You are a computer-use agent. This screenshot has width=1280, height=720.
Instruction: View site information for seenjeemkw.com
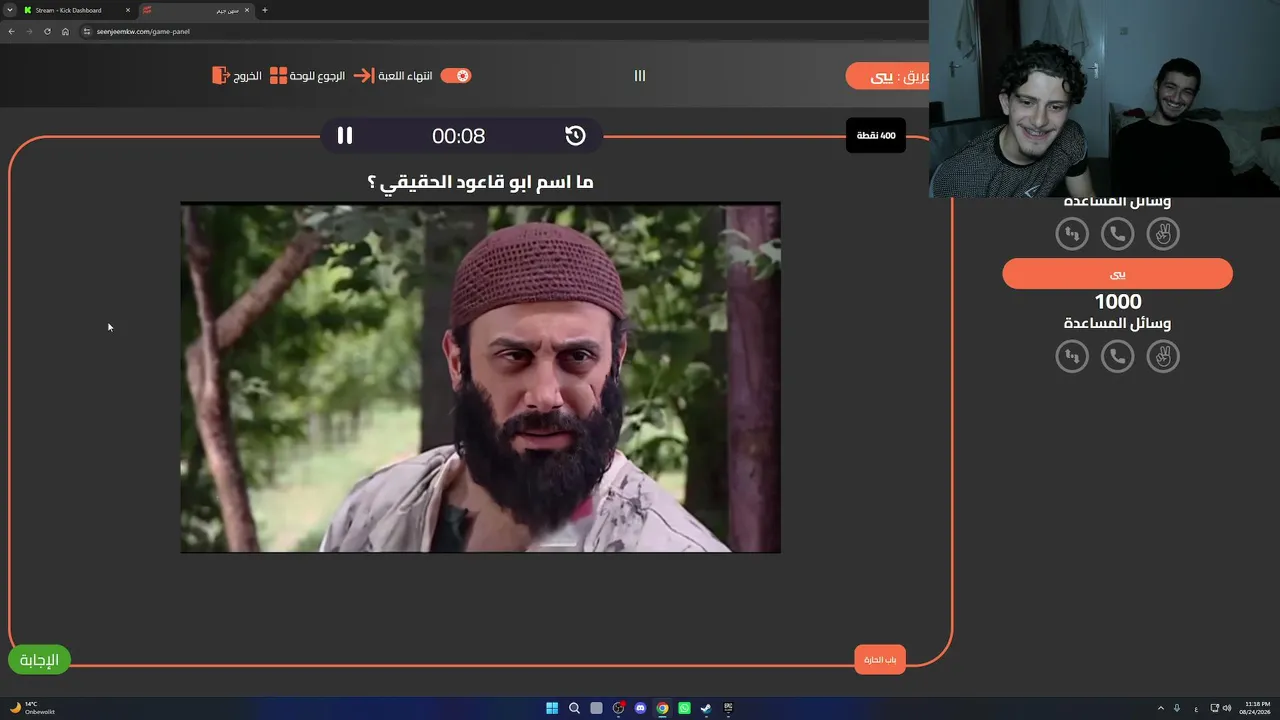click(87, 31)
